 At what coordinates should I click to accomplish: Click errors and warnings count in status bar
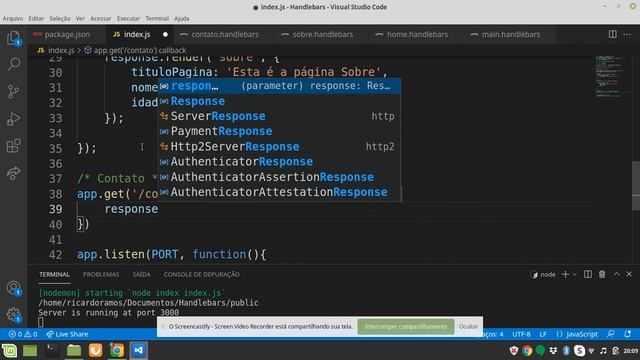pyautogui.click(x=23, y=334)
